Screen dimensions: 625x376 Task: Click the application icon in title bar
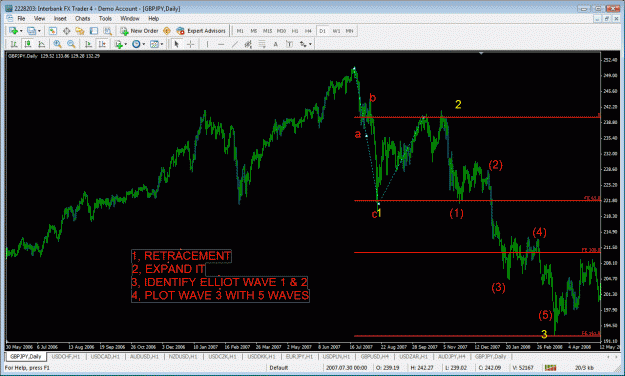tap(9, 8)
